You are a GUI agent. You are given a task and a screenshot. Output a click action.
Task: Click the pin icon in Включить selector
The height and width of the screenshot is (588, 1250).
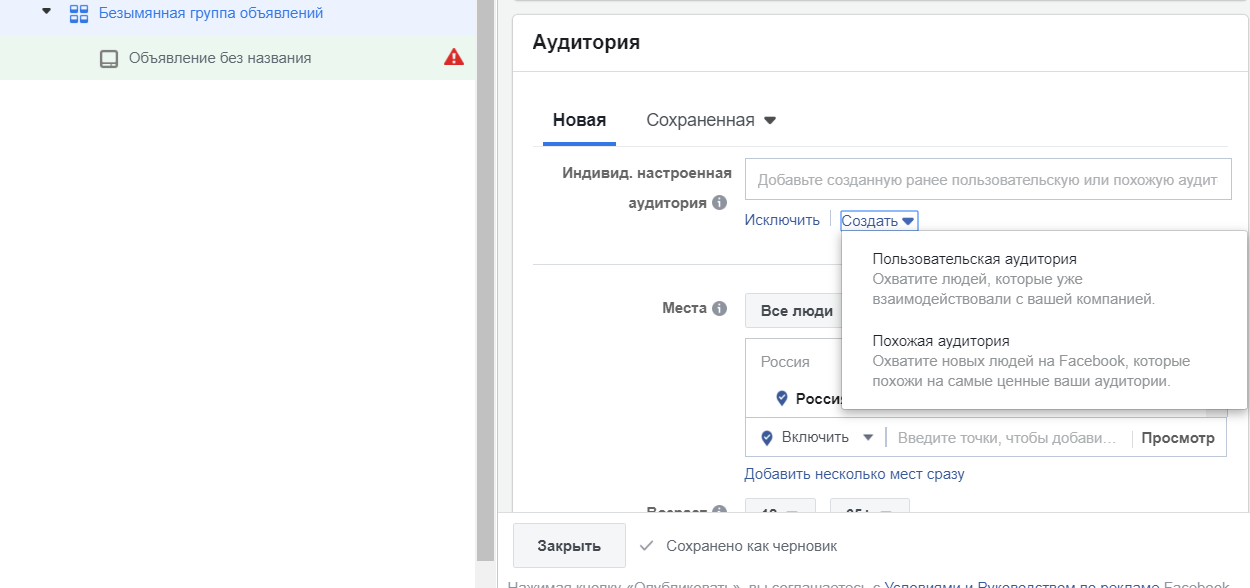(767, 438)
